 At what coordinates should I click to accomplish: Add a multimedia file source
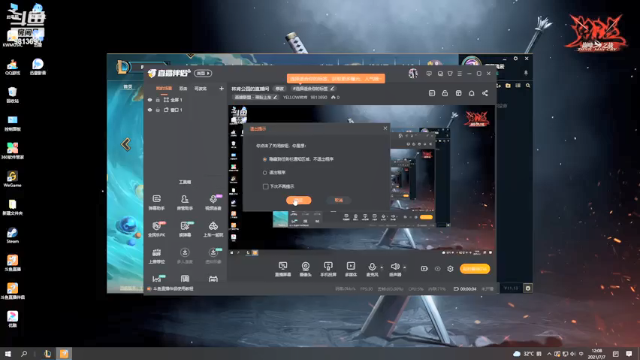click(x=351, y=269)
